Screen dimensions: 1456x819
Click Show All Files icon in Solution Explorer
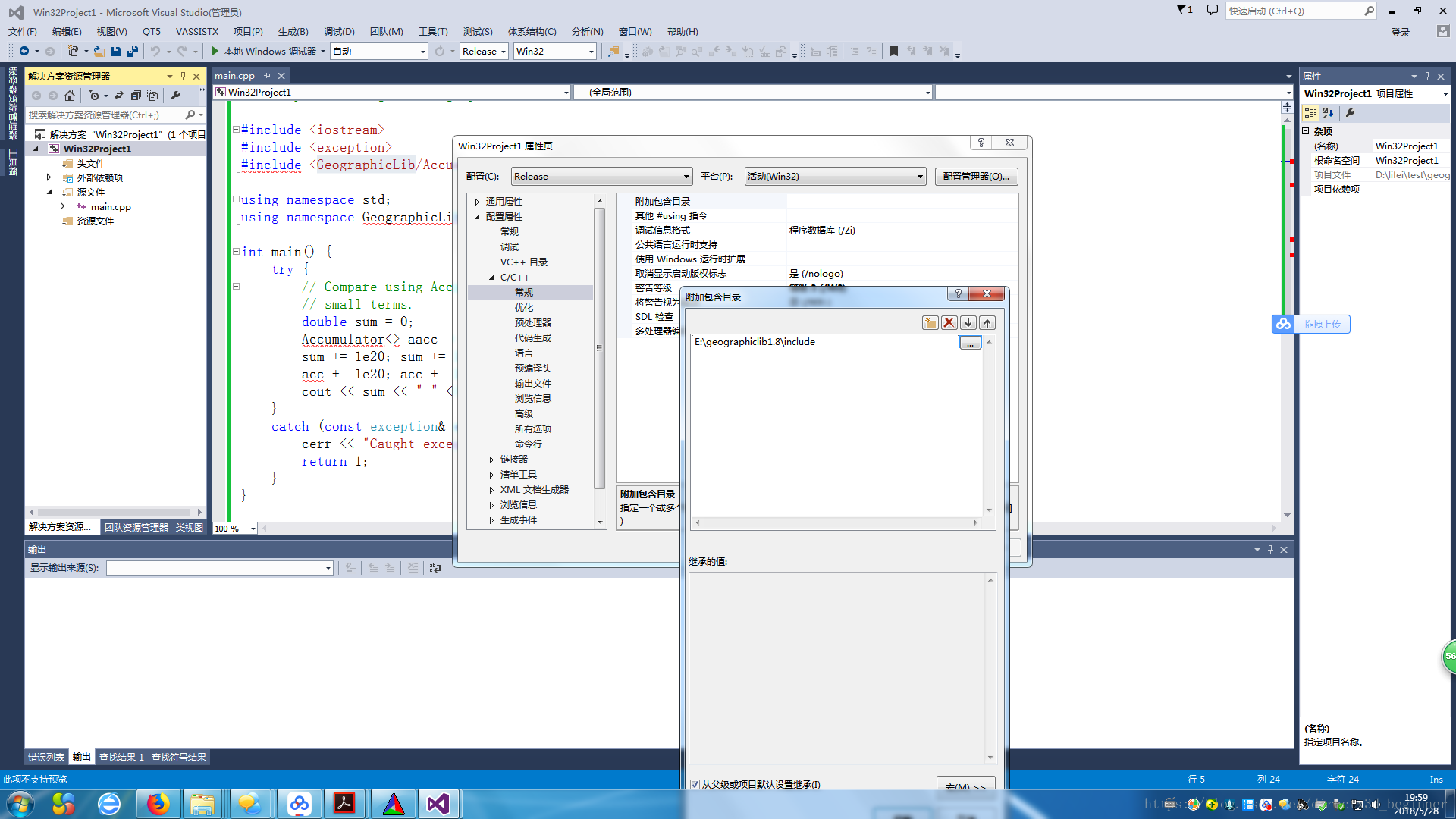coord(152,96)
